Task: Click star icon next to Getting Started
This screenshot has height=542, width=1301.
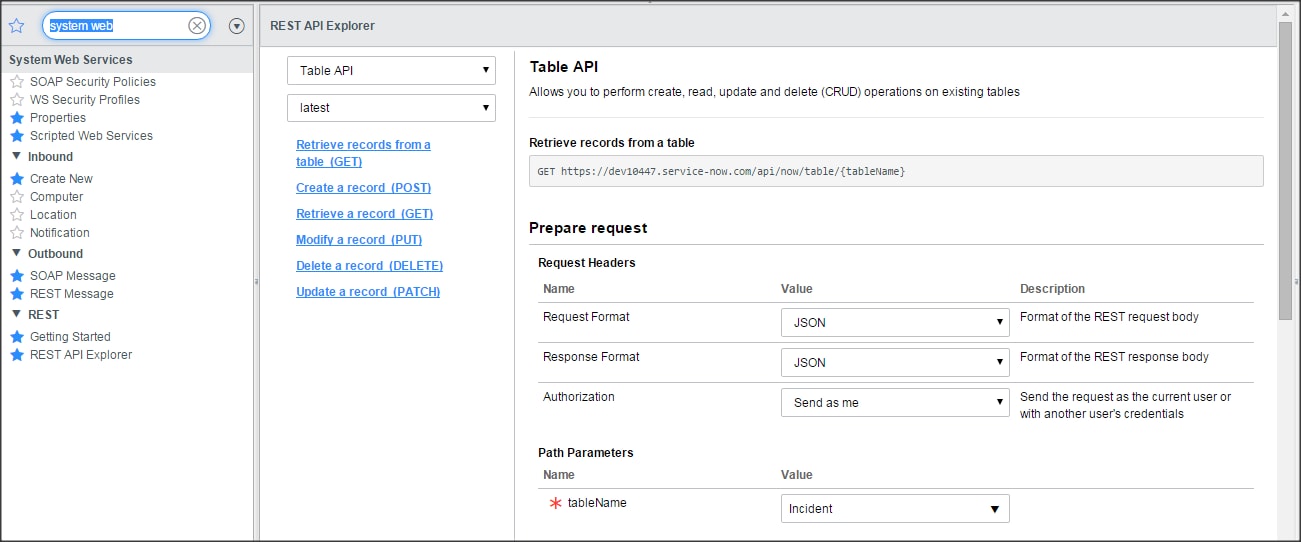Action: pos(17,337)
